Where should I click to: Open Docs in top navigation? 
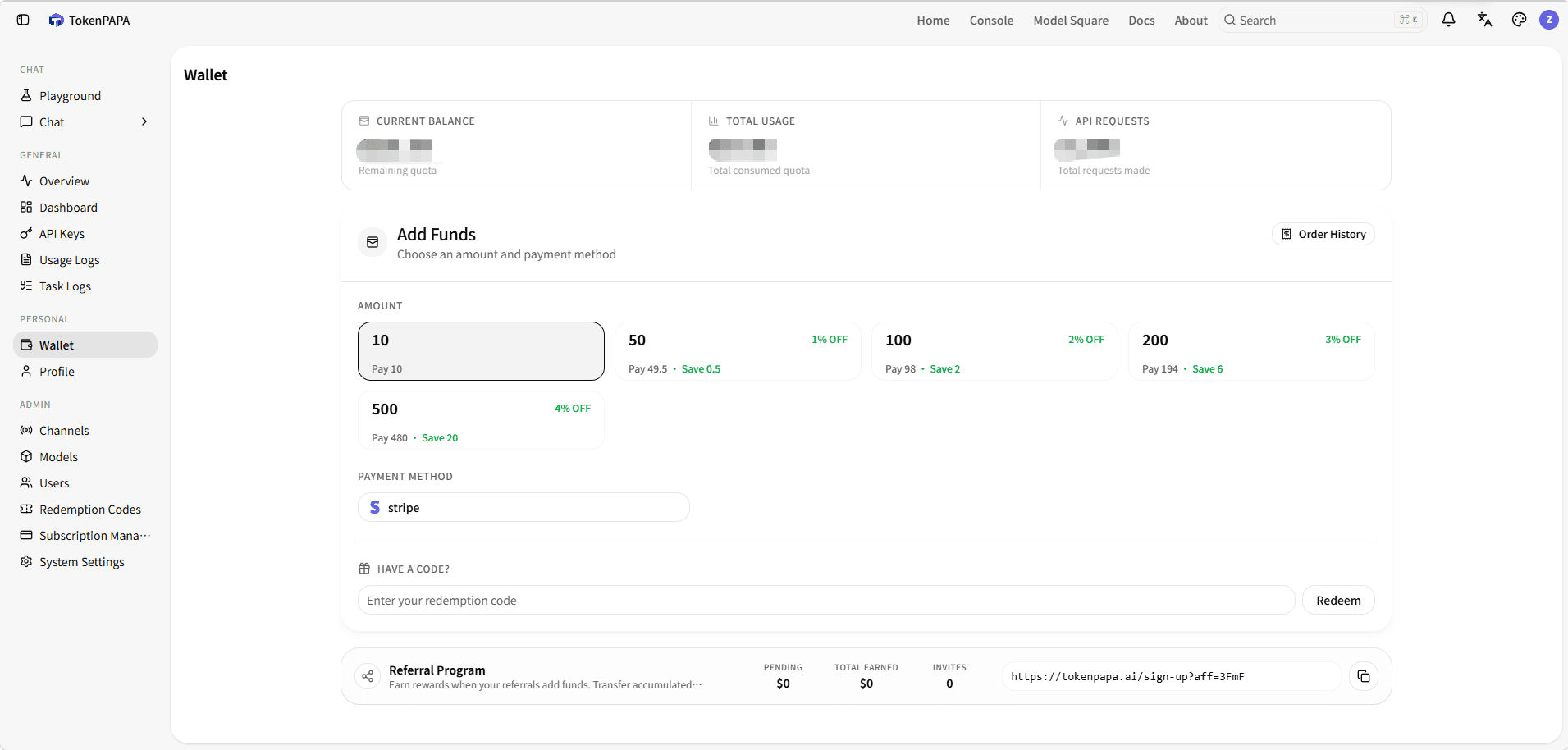tap(1141, 21)
